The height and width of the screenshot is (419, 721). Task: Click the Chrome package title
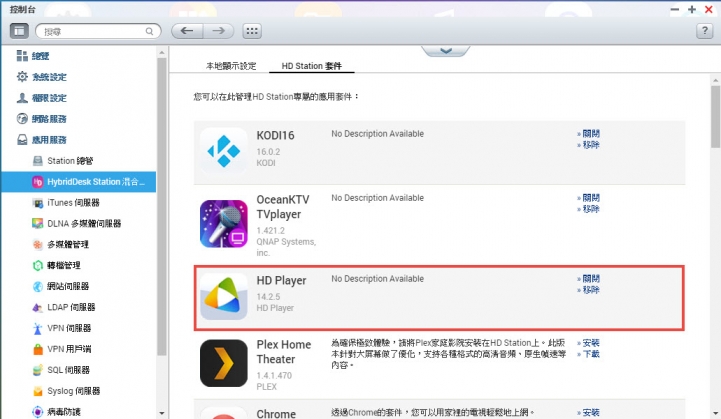coord(276,413)
